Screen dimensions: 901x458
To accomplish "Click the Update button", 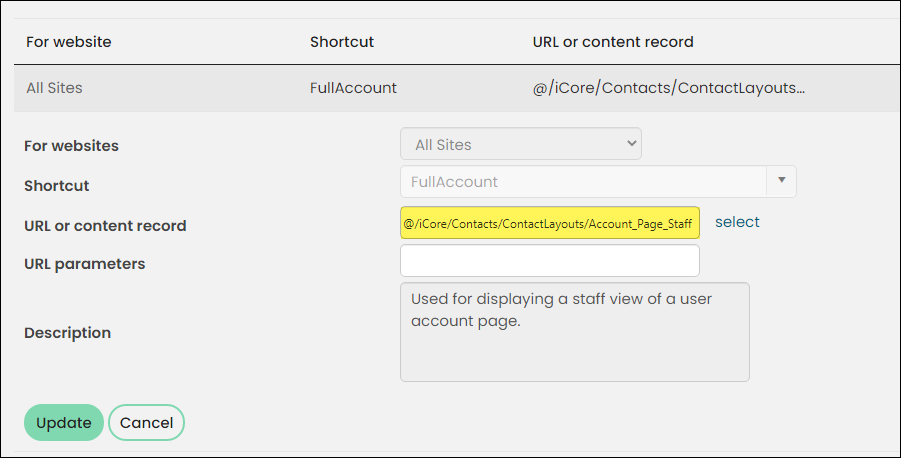I will click(64, 422).
